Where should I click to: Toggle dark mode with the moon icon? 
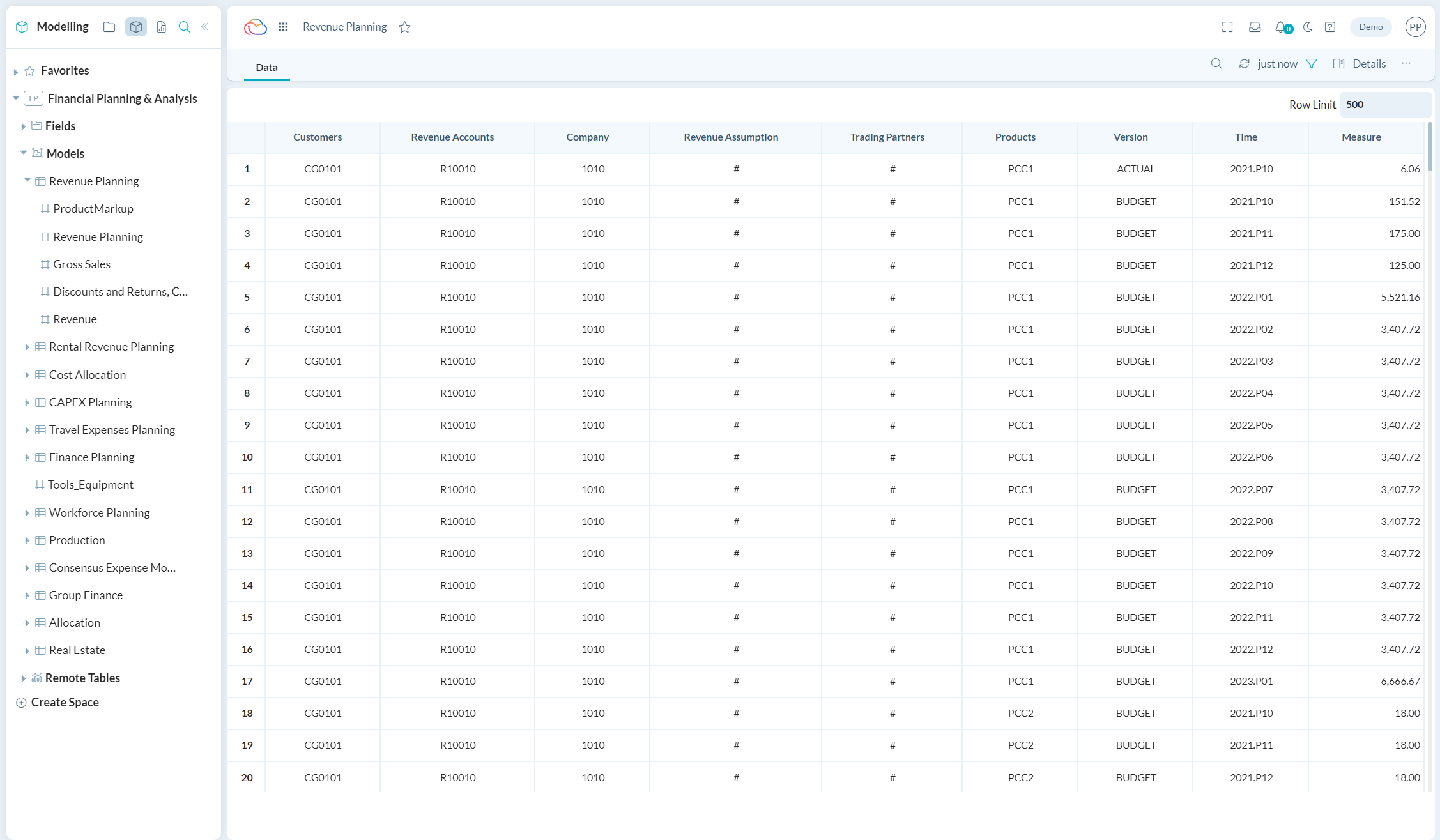(1306, 27)
